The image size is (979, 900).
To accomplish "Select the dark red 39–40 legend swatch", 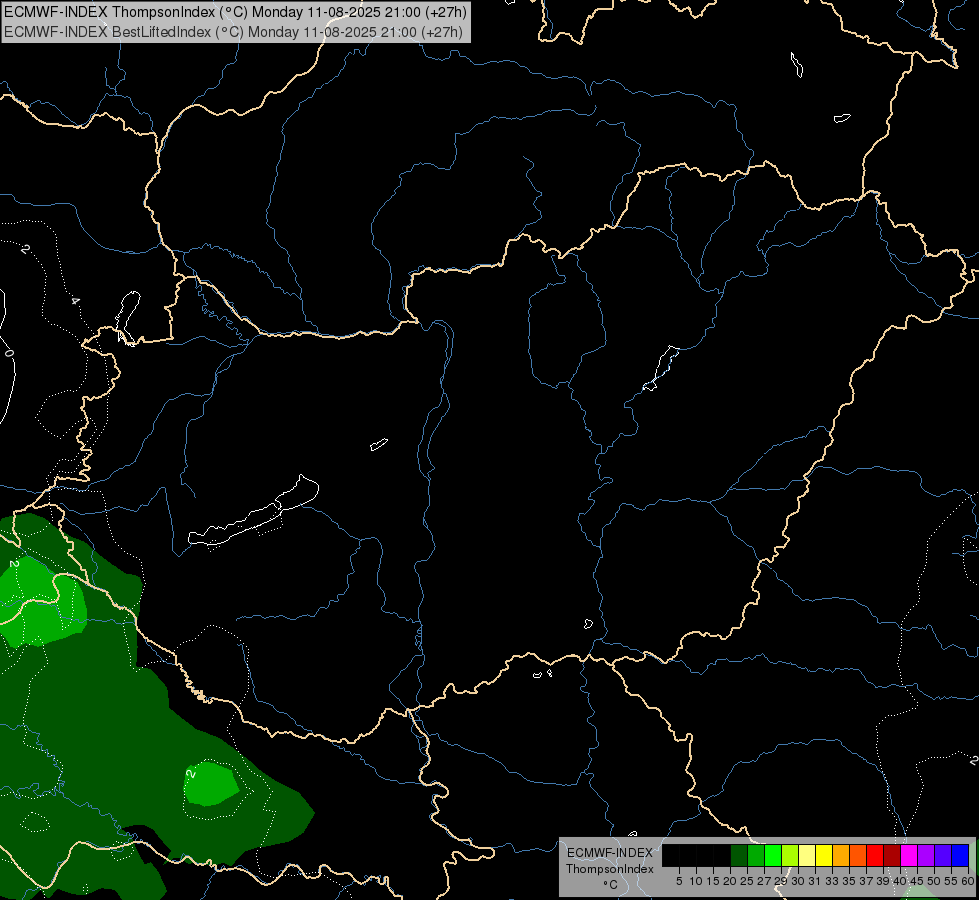I will (892, 855).
